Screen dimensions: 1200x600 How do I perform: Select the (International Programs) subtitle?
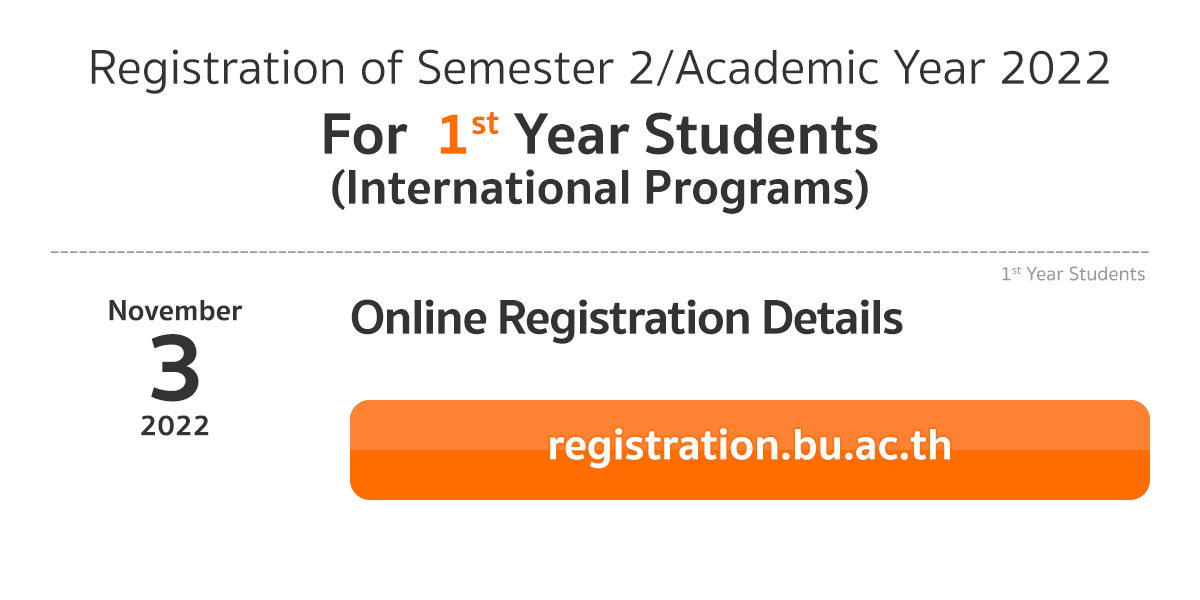tap(600, 188)
